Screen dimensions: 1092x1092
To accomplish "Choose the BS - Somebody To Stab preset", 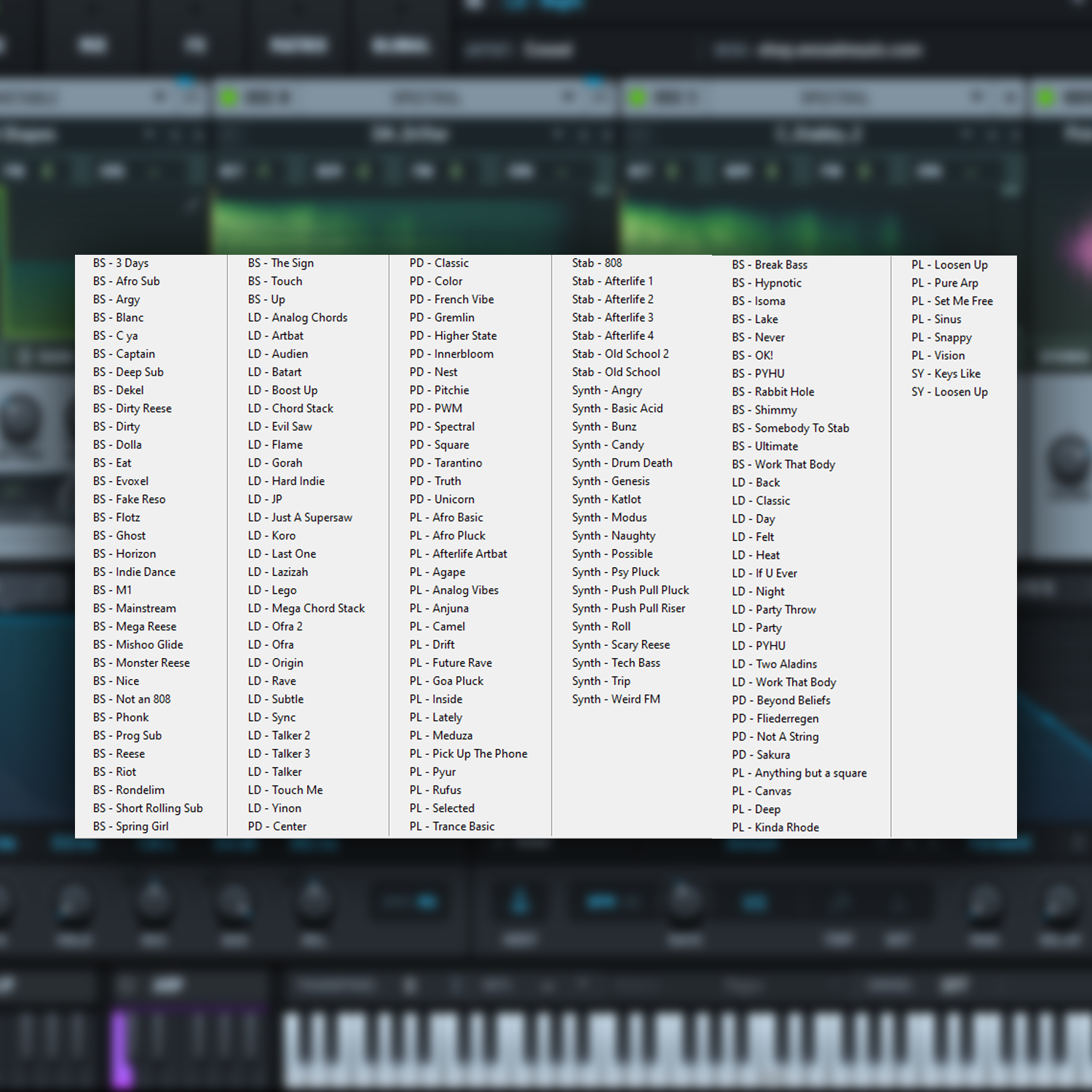I will coord(791,428).
